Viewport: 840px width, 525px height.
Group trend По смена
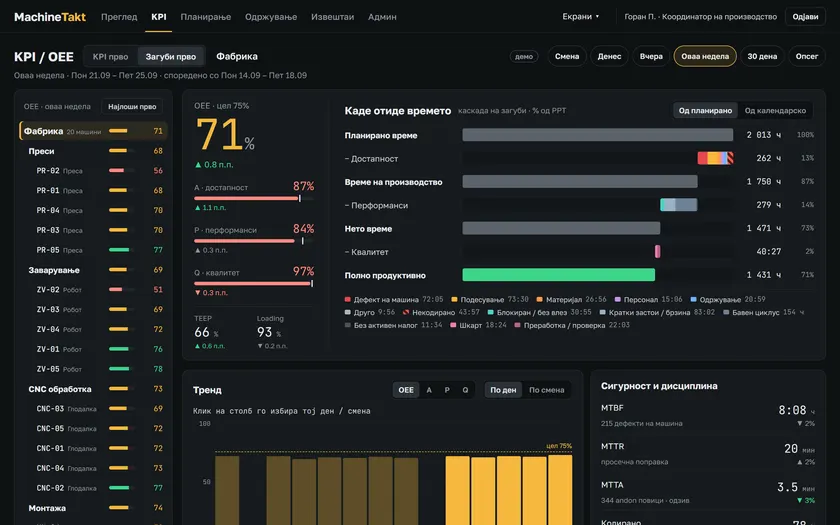tap(546, 390)
